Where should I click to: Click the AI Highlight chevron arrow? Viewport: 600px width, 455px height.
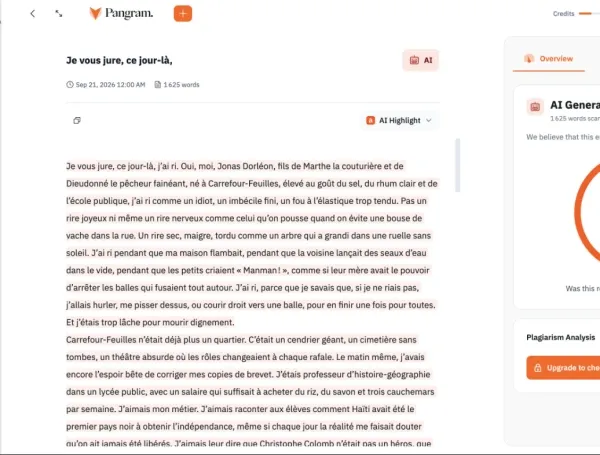[x=429, y=121]
